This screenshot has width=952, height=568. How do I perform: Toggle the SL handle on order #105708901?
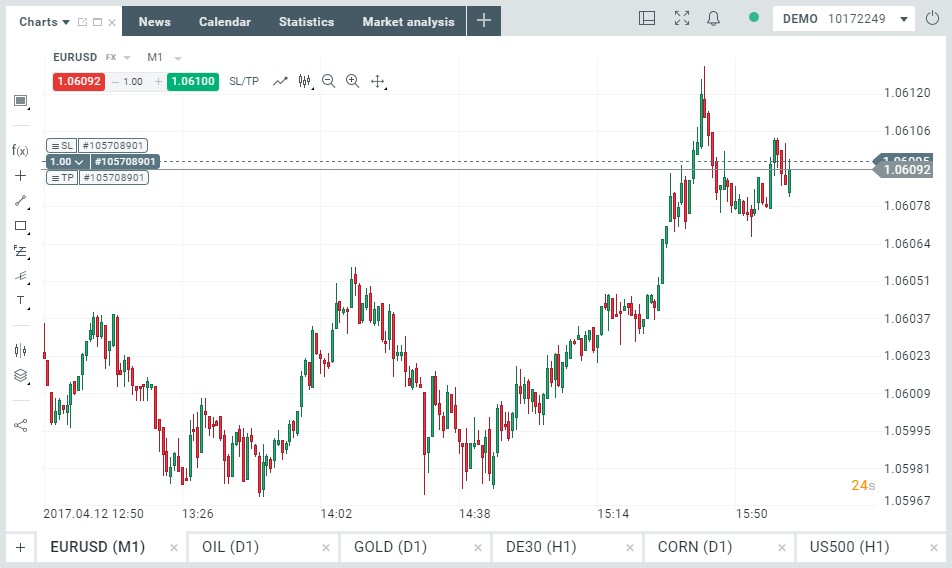61,146
